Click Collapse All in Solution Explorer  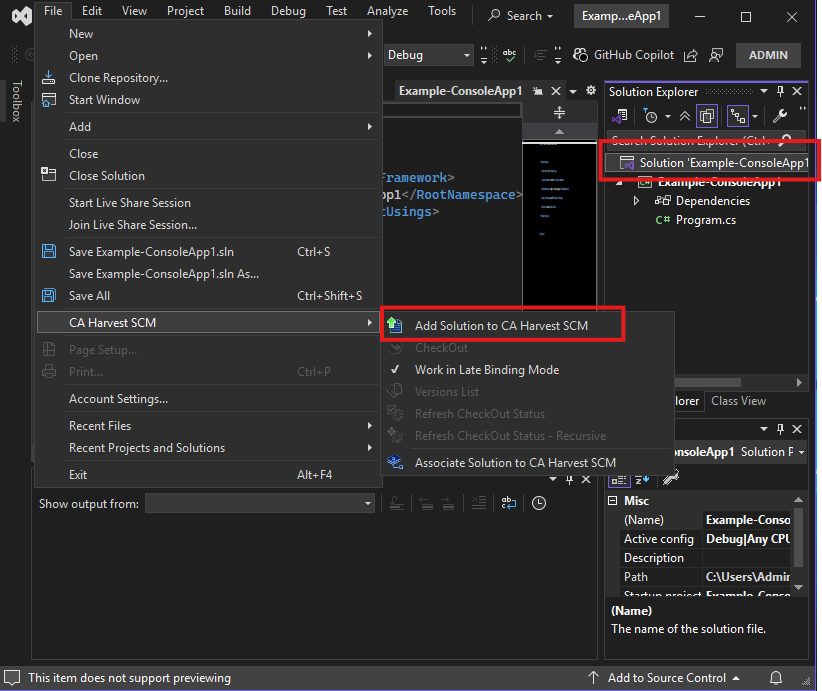coord(685,117)
